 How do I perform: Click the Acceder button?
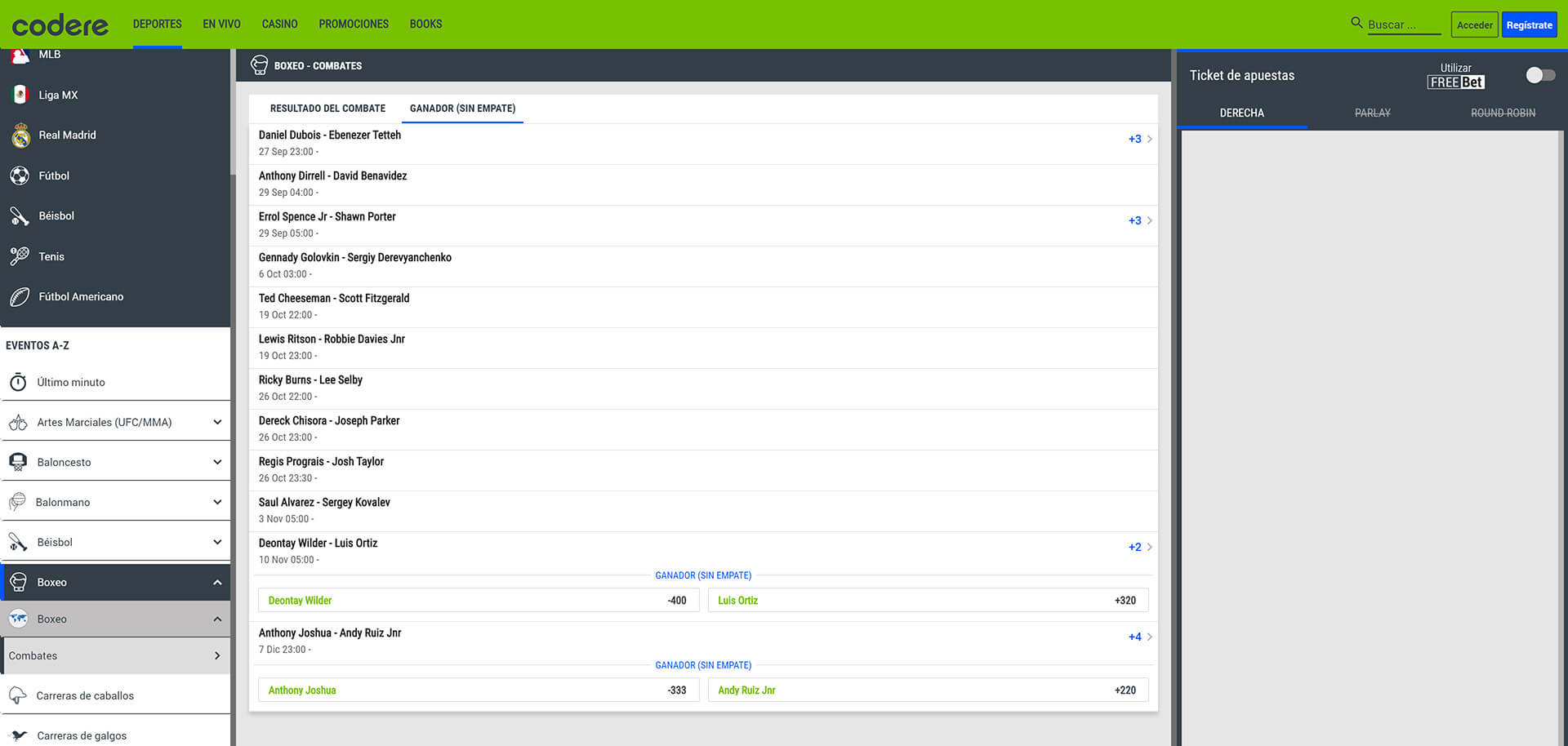click(1474, 24)
